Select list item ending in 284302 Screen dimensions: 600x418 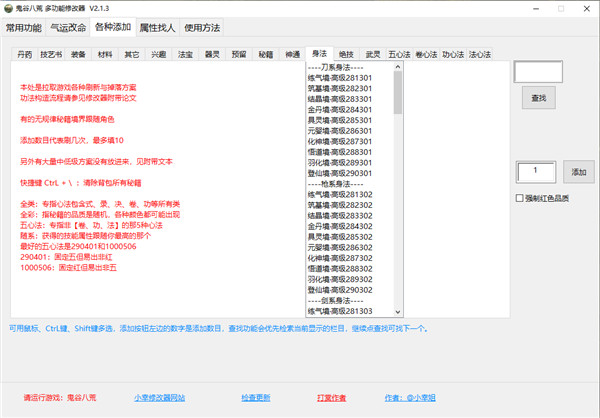point(350,226)
